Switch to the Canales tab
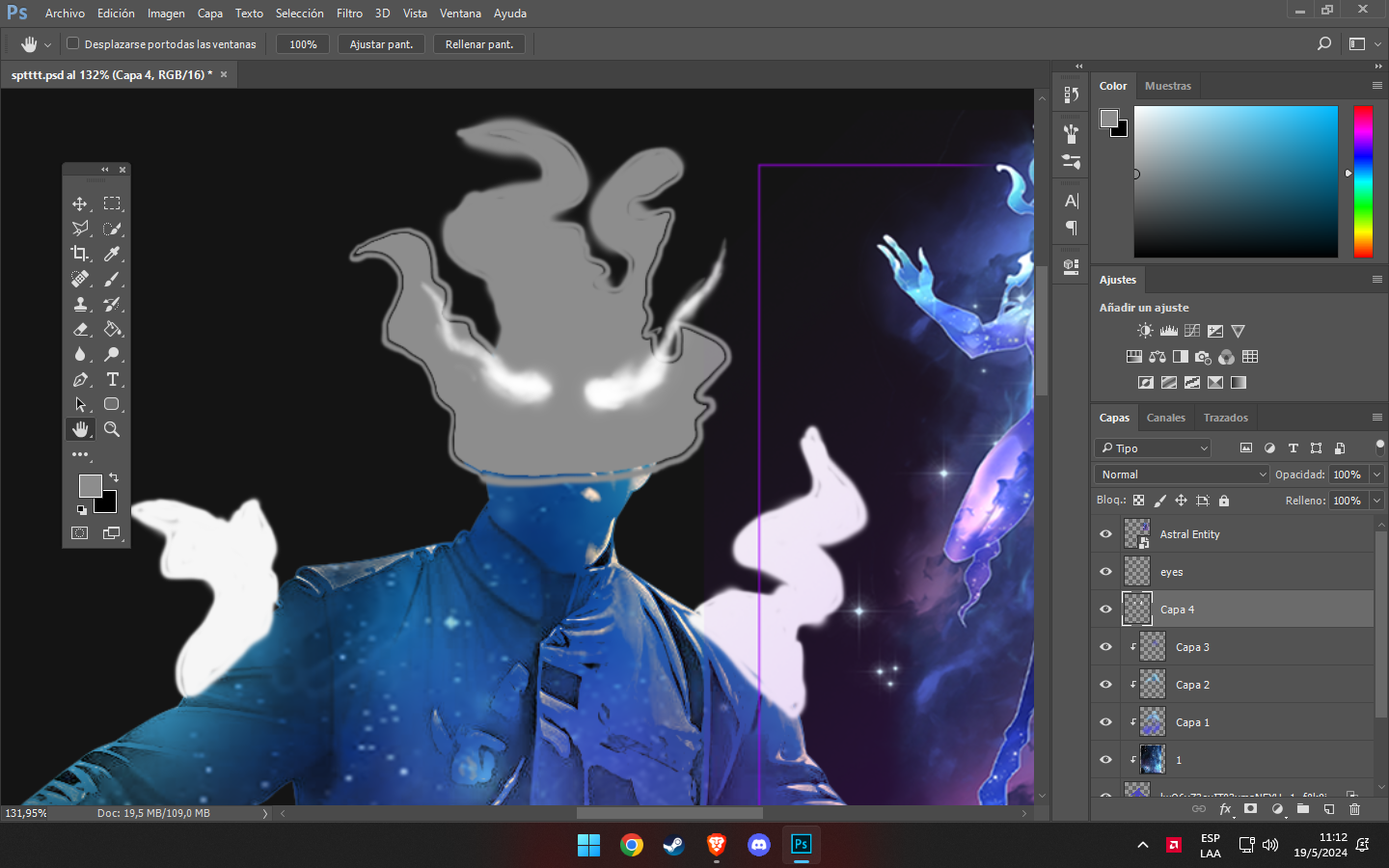The width and height of the screenshot is (1389, 868). pyautogui.click(x=1165, y=418)
